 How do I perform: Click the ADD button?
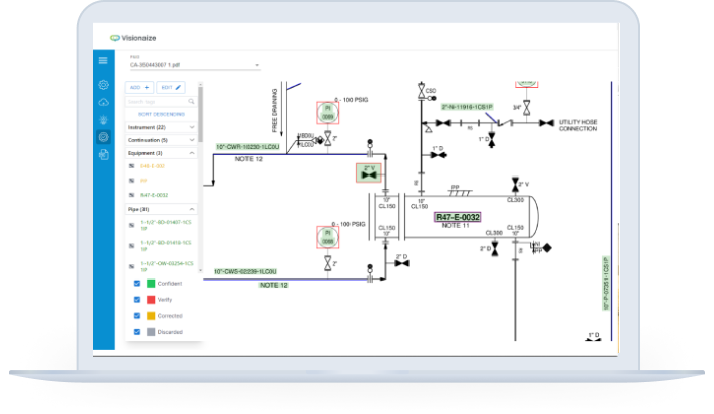tap(139, 87)
